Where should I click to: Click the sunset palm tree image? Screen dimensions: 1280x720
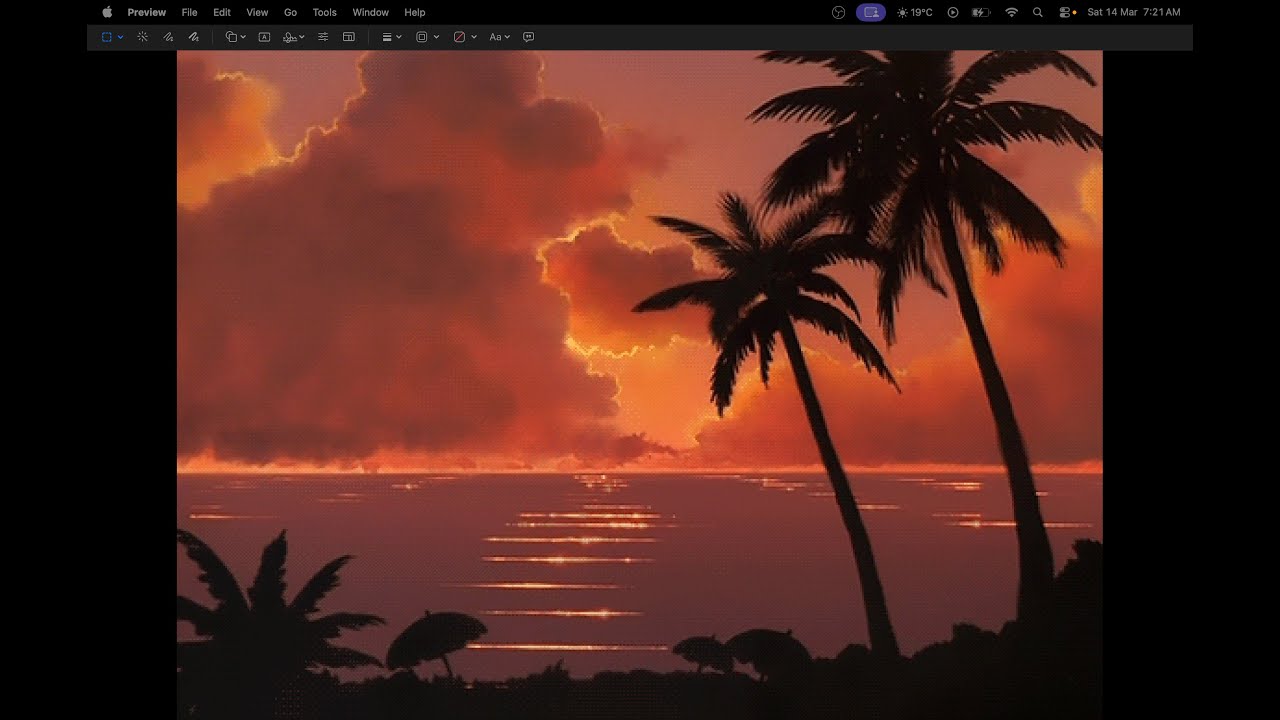[x=640, y=385]
